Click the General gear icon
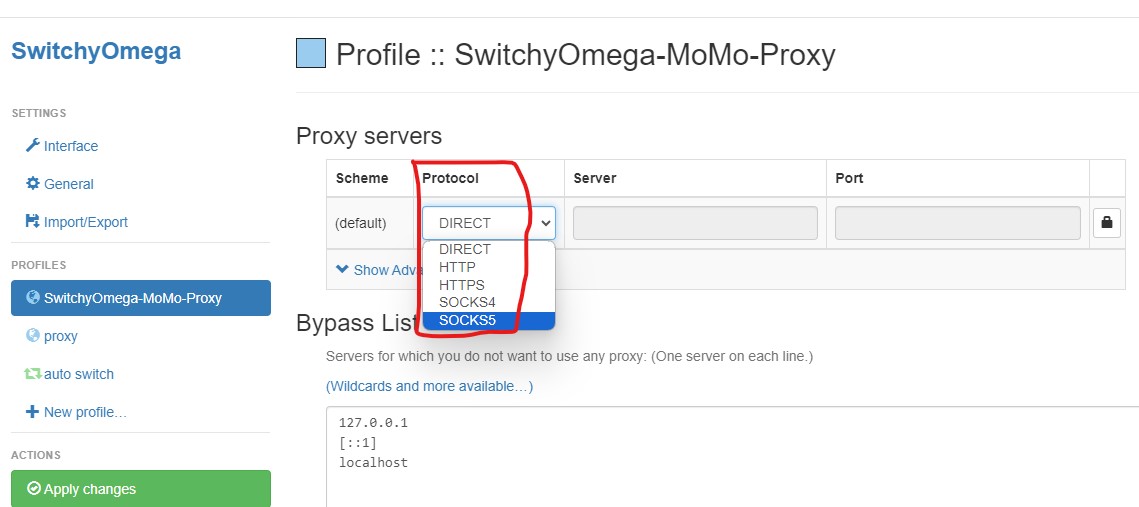This screenshot has width=1139, height=507. click(x=33, y=184)
